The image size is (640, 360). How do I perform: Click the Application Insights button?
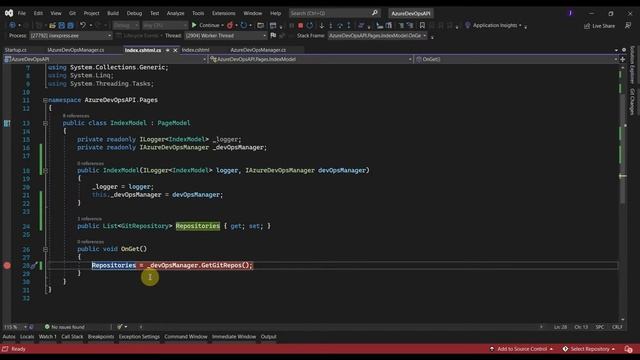pos(497,25)
